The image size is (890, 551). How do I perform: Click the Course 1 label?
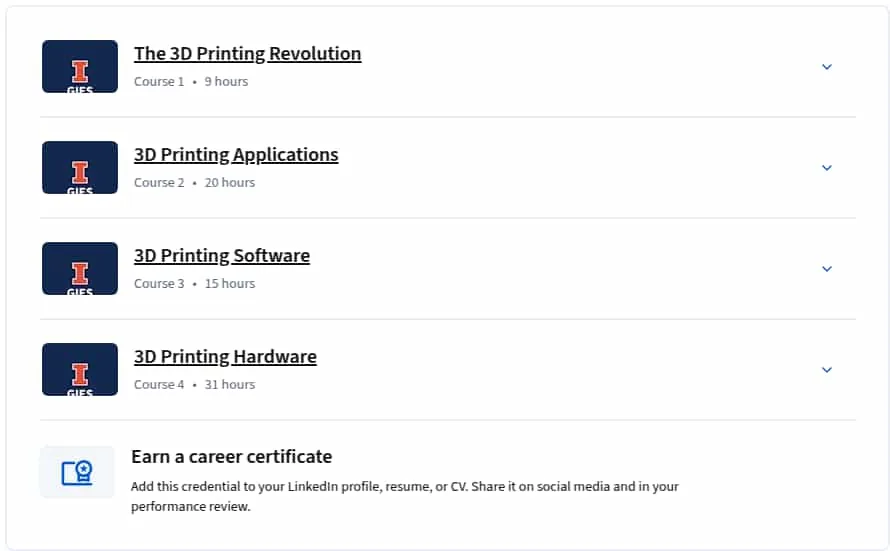159,82
